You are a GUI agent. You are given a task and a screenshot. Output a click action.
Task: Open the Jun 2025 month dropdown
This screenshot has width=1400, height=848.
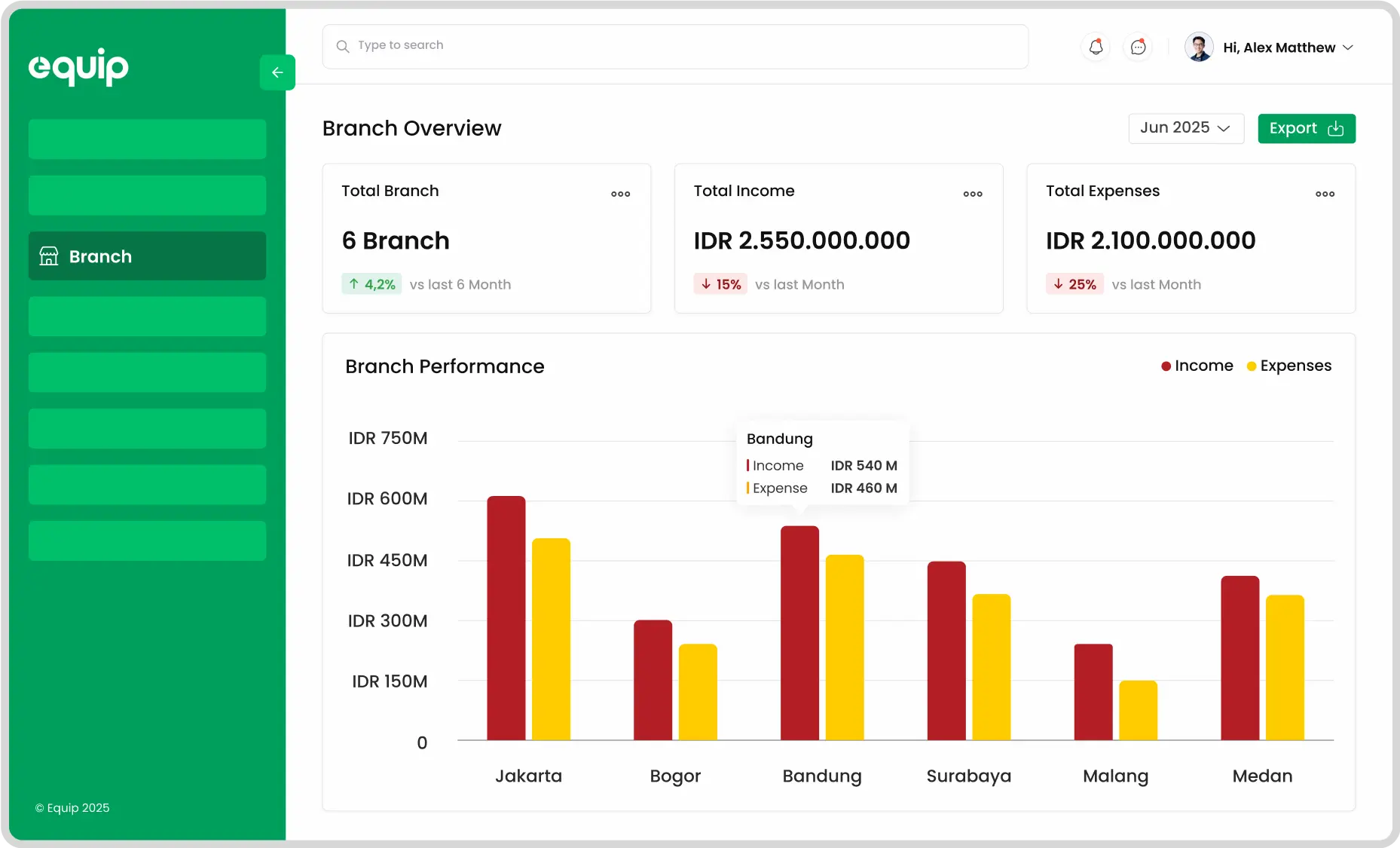1185,128
